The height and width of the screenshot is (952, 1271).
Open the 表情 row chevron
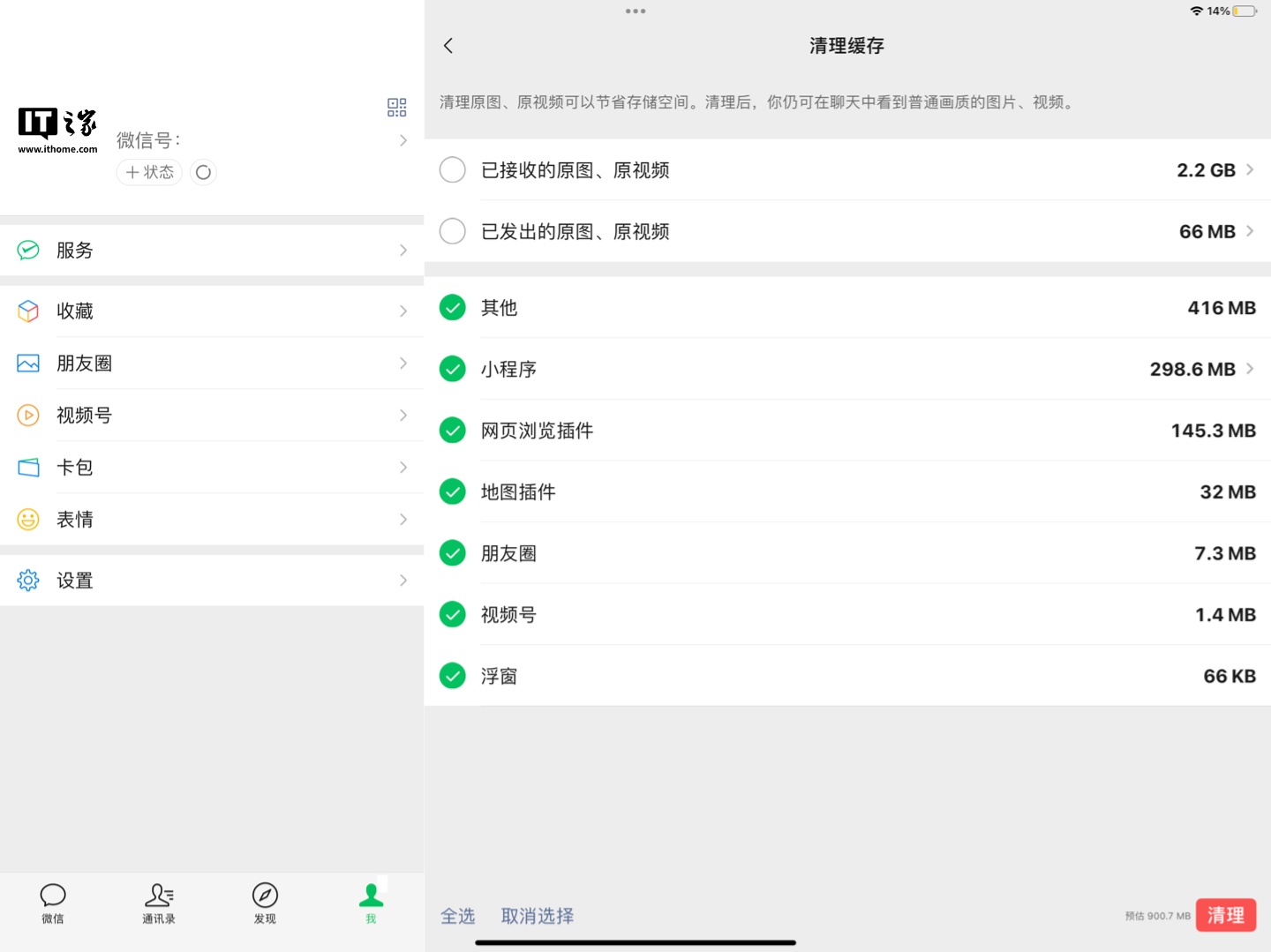pyautogui.click(x=403, y=520)
